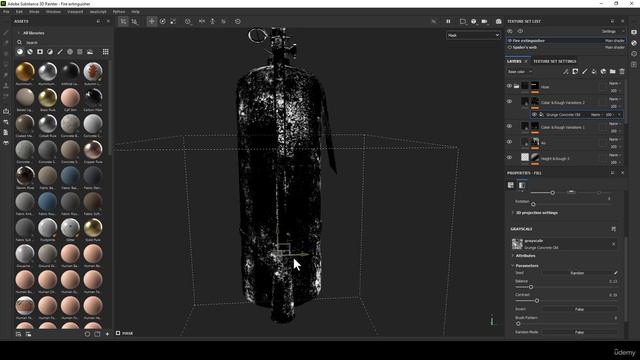Screen dimensions: 640x360
Task: Select the active Translate transform tool
Action: [x=151, y=21]
